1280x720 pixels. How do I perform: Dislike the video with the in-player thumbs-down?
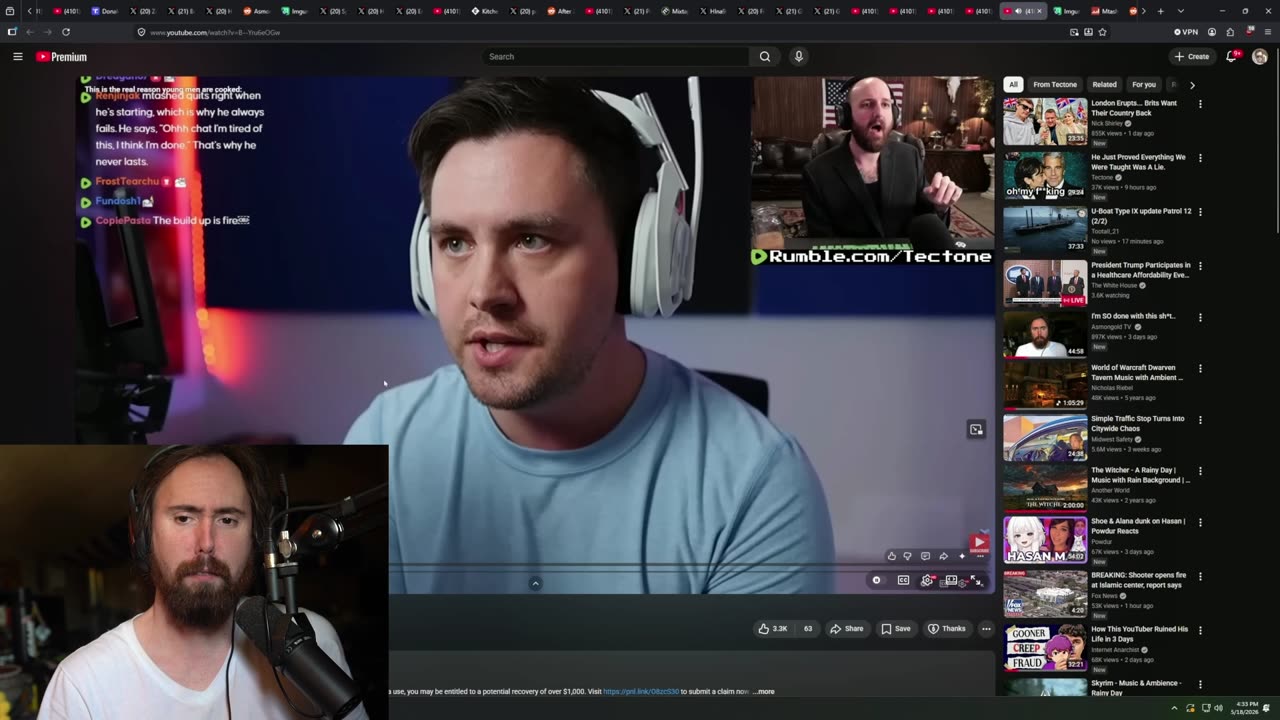(908, 556)
